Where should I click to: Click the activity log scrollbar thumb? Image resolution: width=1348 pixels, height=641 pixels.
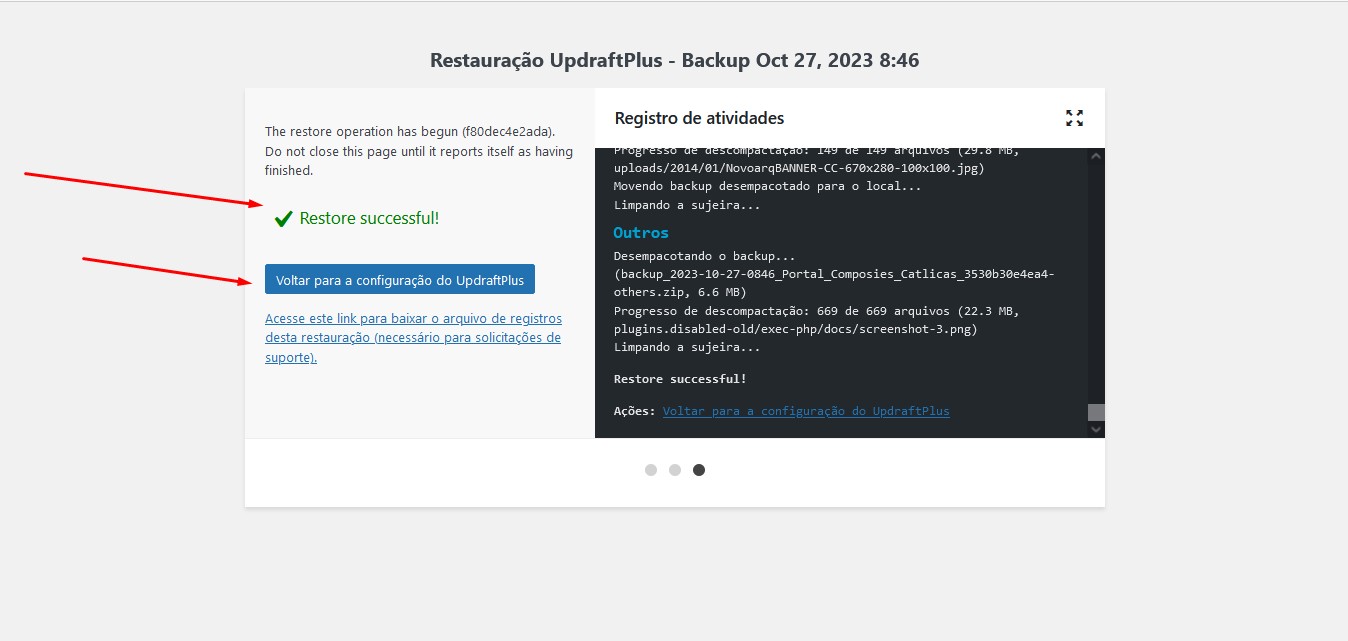(x=1096, y=412)
